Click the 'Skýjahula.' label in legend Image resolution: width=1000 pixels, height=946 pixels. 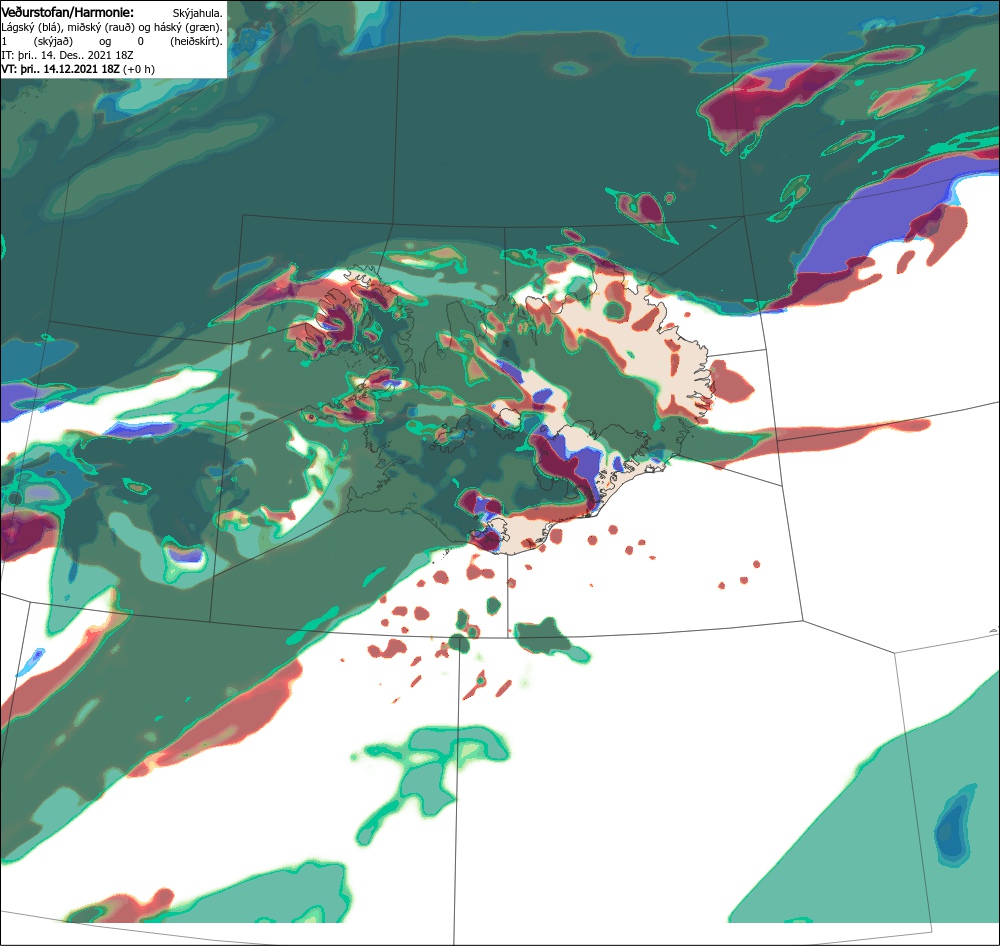point(198,13)
